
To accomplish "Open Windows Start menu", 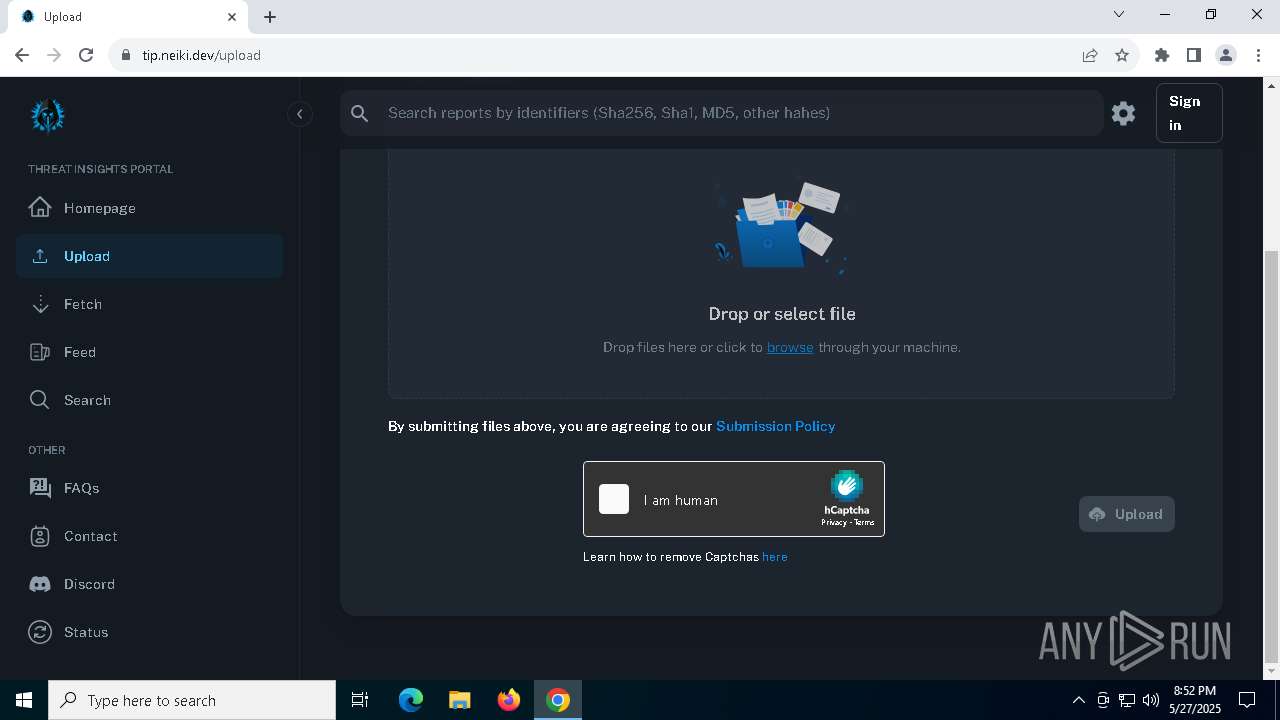I will tap(24, 700).
